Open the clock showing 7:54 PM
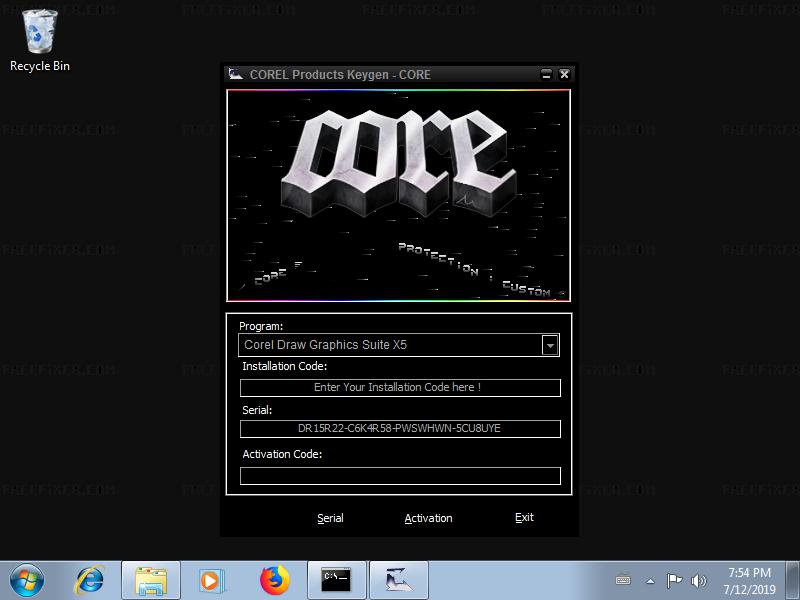Image resolution: width=800 pixels, height=600 pixels. pyautogui.click(x=749, y=581)
